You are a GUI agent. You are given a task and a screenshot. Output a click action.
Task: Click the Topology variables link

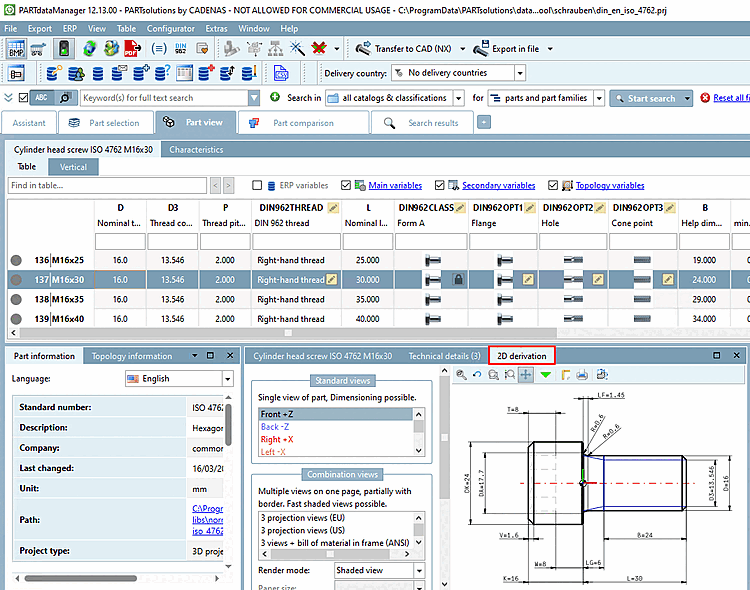tap(610, 185)
